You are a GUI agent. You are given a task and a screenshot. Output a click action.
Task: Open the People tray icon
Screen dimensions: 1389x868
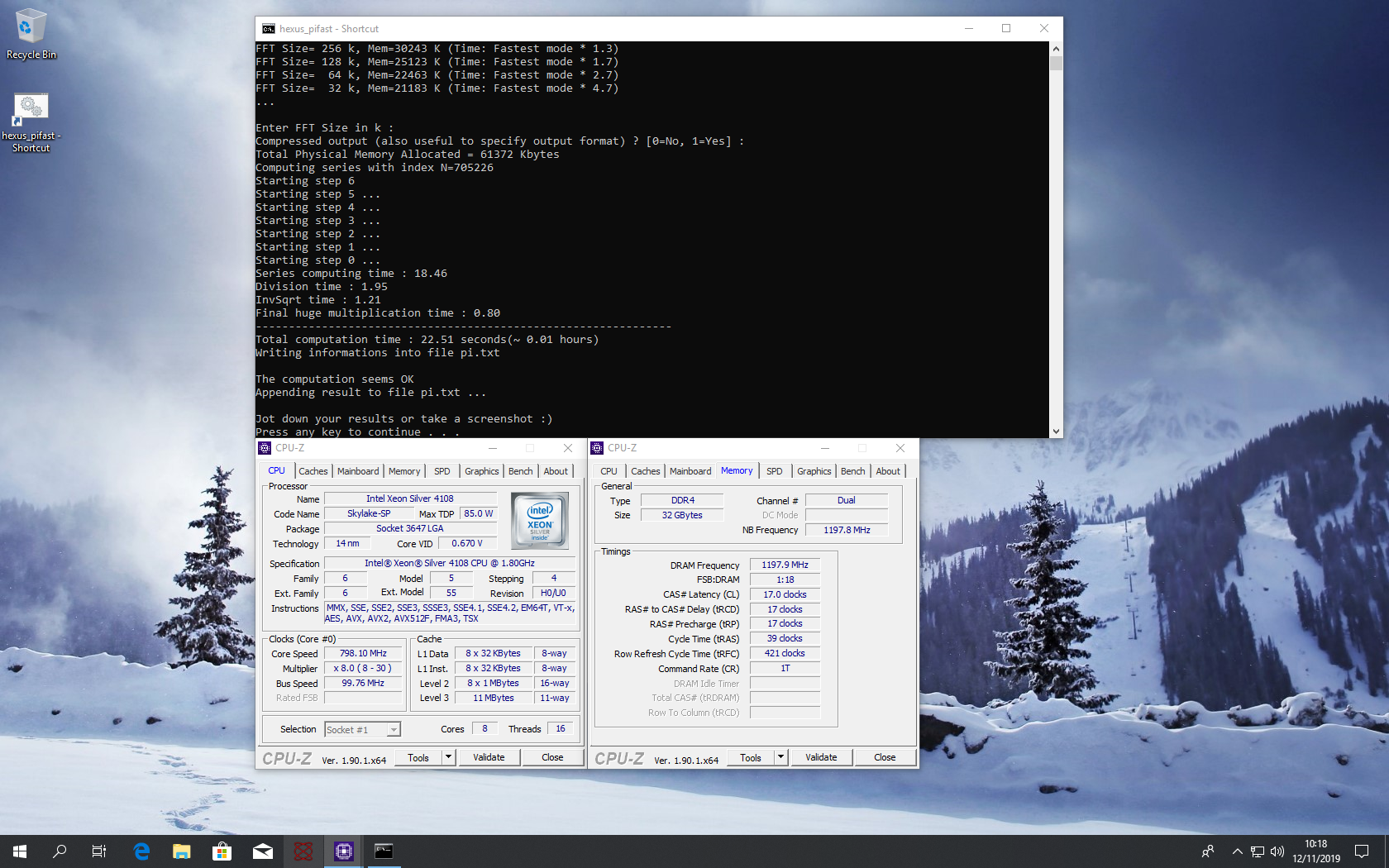1208,851
